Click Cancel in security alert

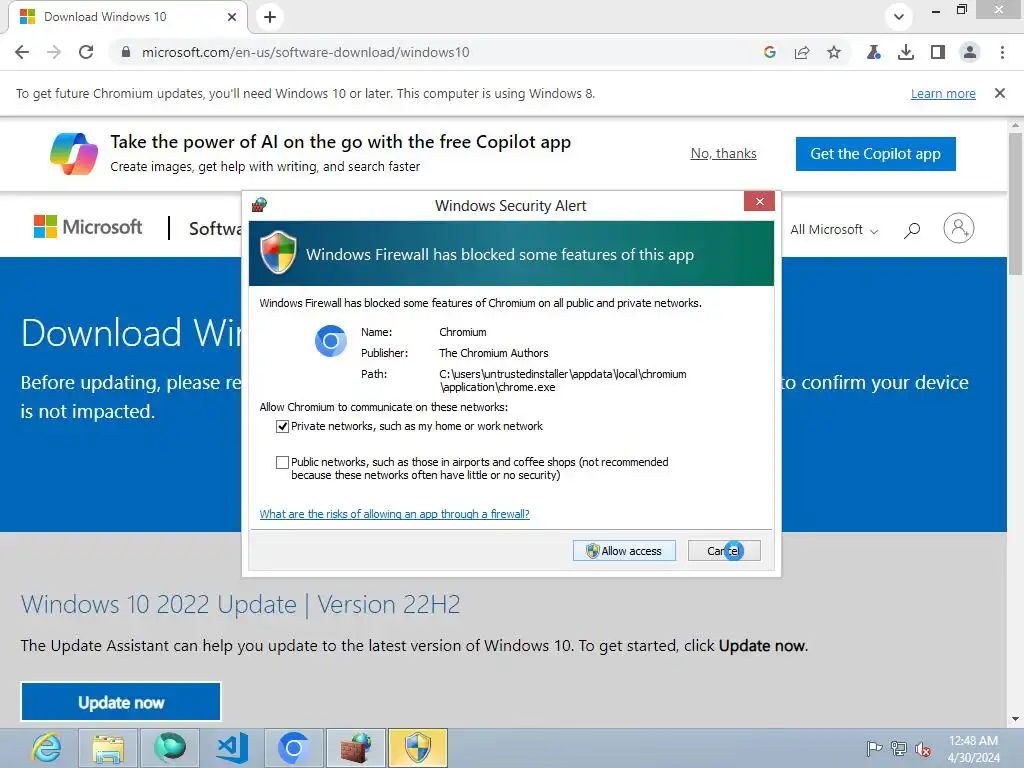(724, 551)
